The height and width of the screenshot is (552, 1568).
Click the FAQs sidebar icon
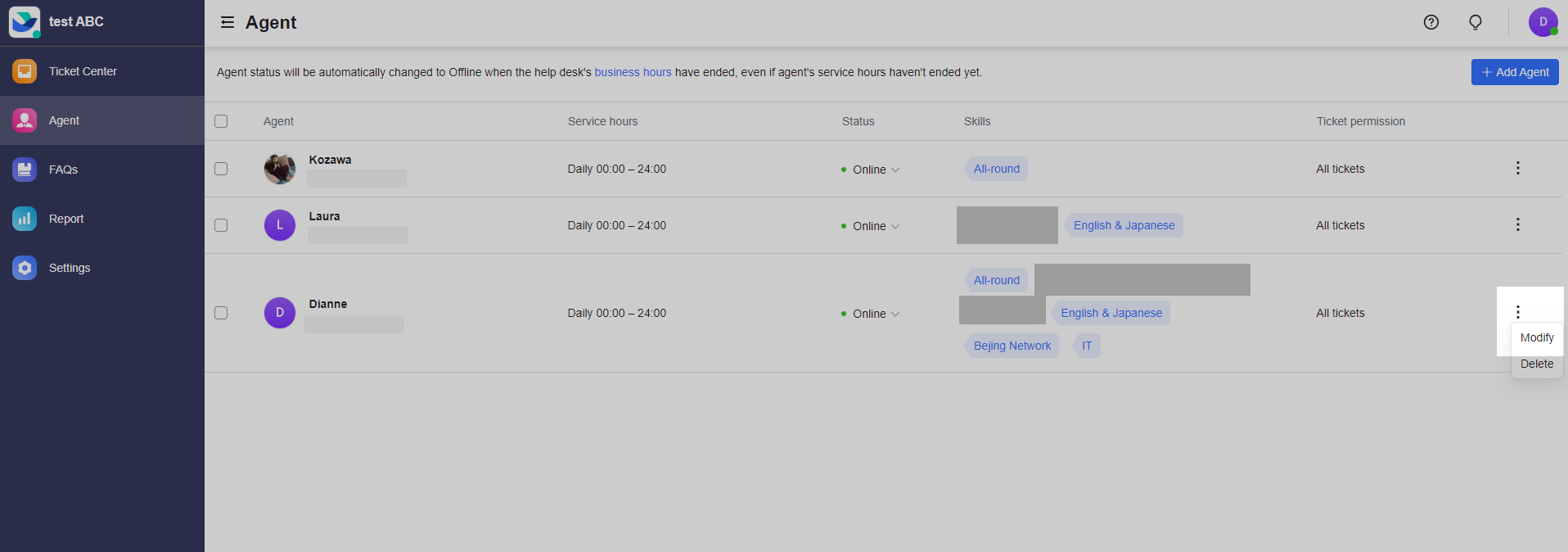pos(25,170)
